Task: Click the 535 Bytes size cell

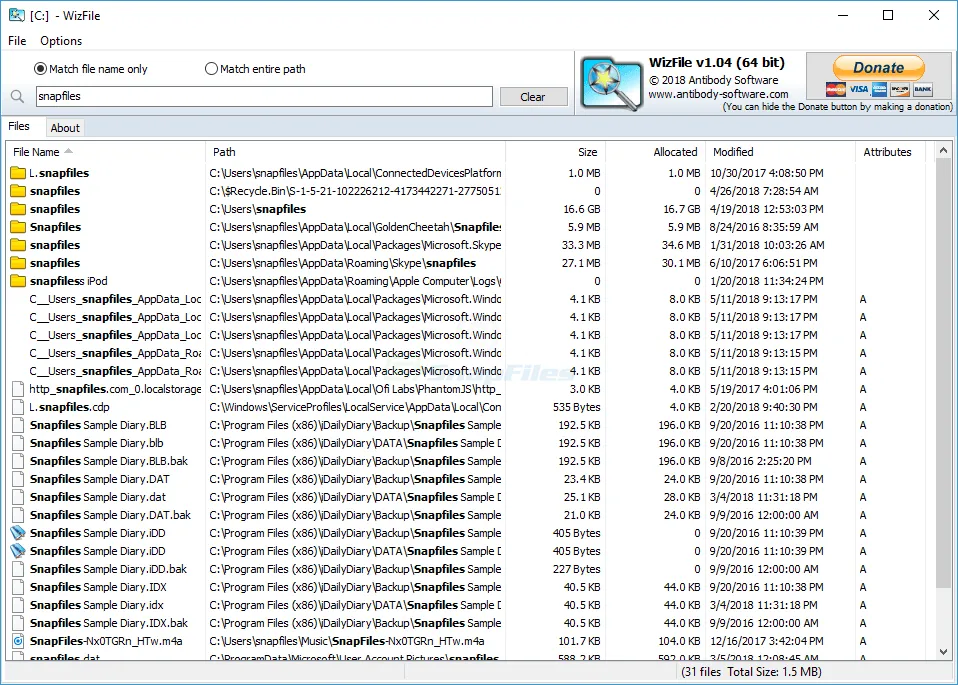Action: (577, 407)
